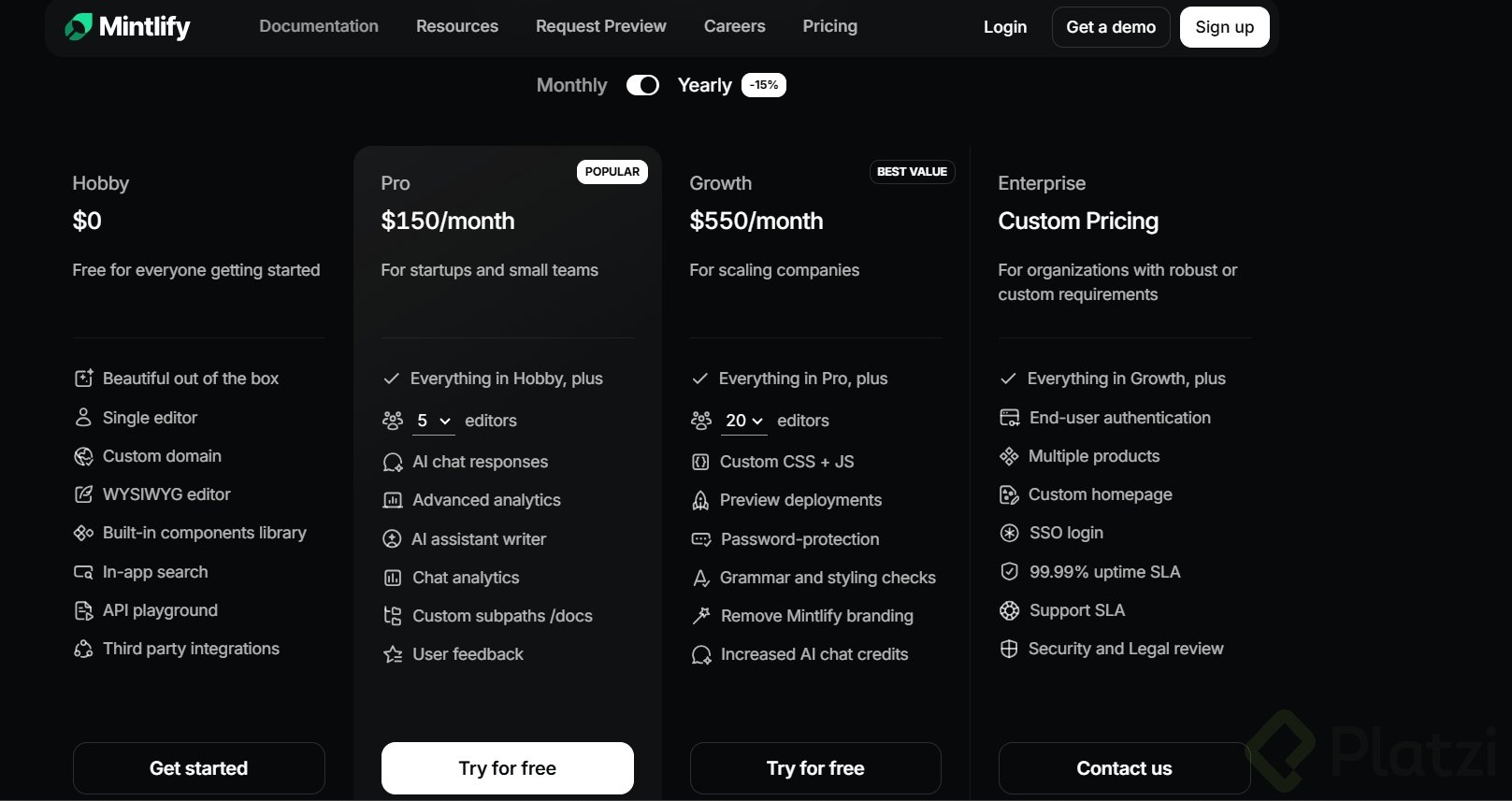Click the Preview deployments rocket icon
This screenshot has height=801, width=1512.
coord(700,500)
